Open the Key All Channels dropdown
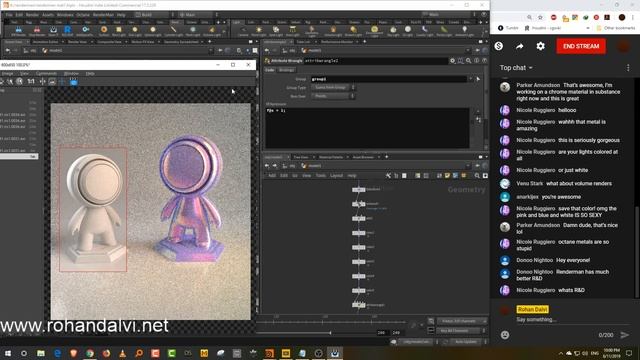 coord(462,331)
